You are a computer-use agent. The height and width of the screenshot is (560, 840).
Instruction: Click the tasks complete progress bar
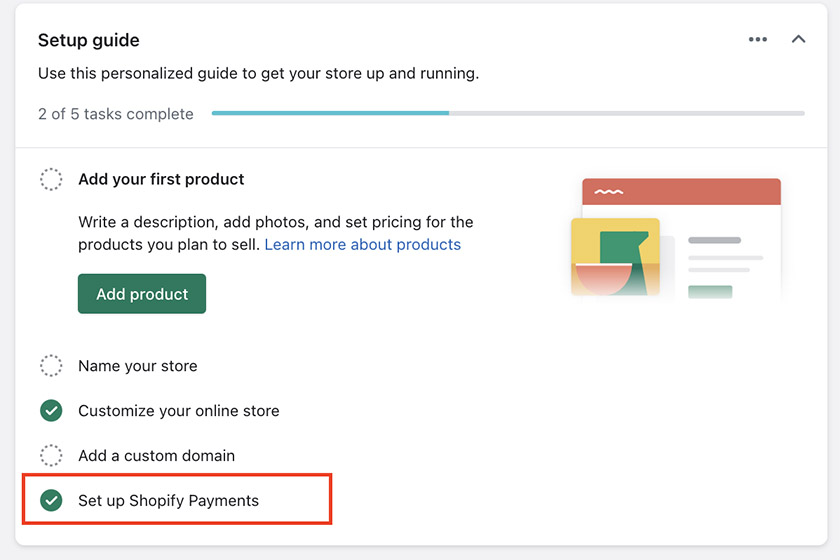(x=508, y=113)
